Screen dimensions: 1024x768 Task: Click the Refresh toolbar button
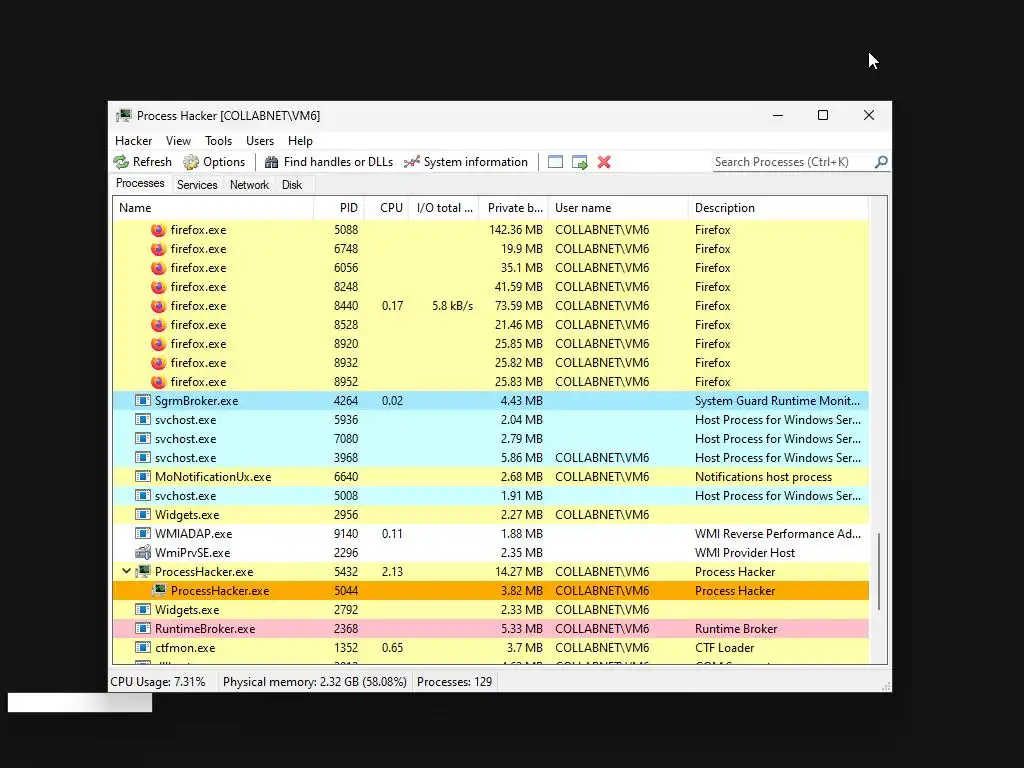click(x=142, y=162)
